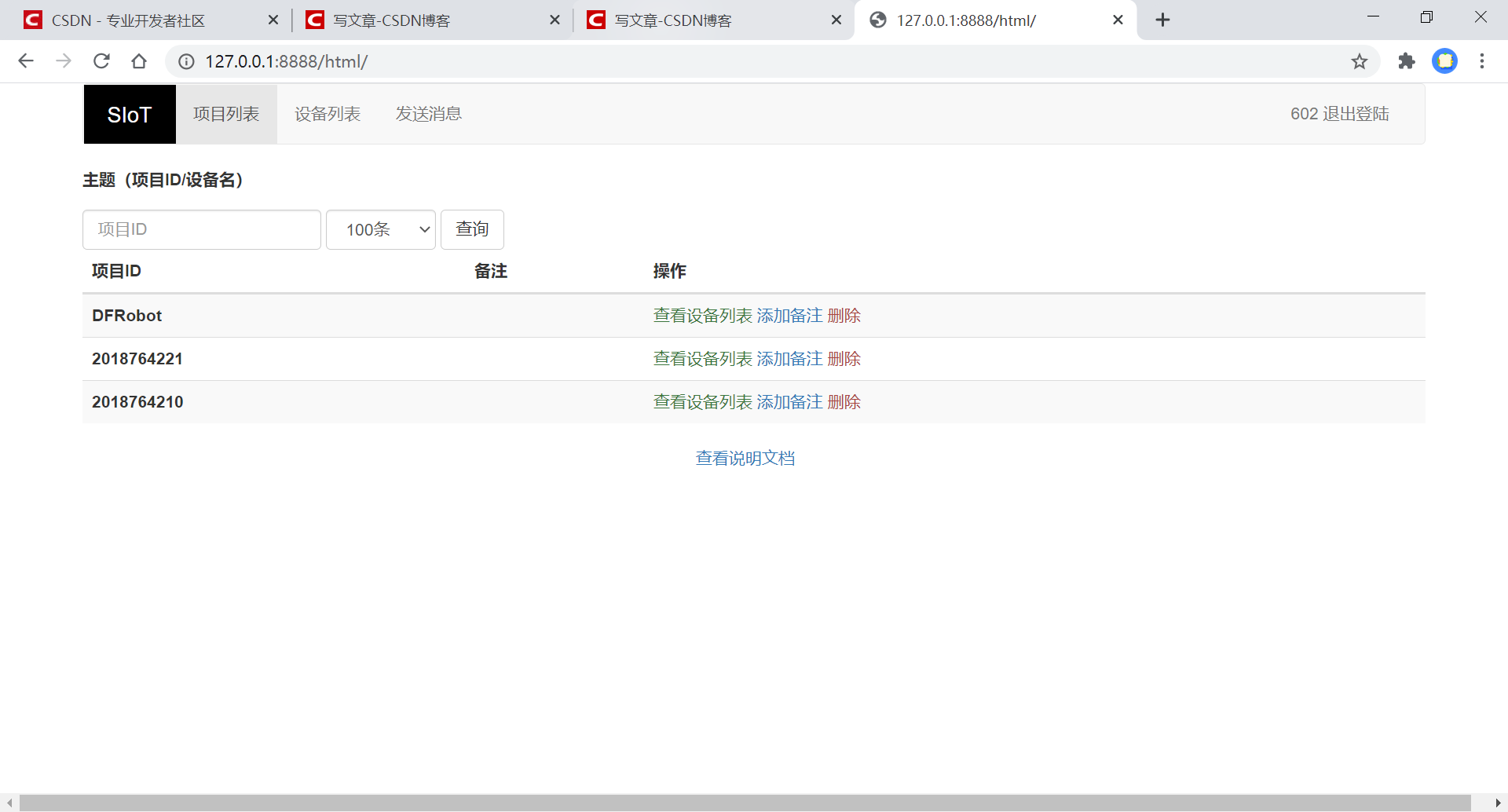Click 查询 to search projects
1508x812 pixels.
471,229
